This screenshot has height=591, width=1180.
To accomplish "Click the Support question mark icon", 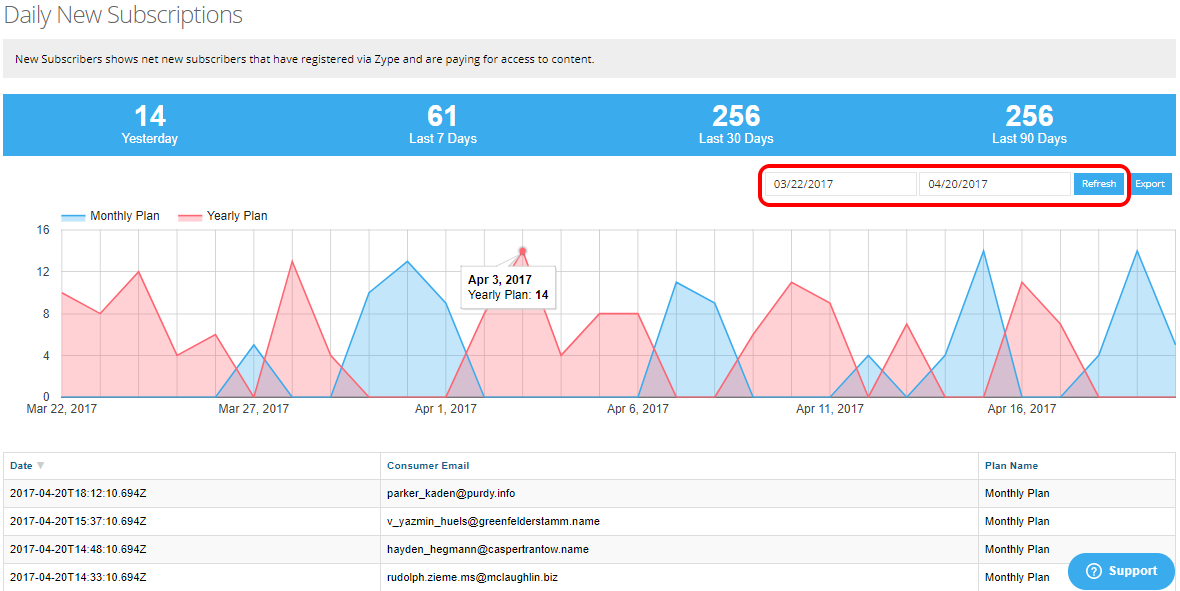I will [1094, 571].
